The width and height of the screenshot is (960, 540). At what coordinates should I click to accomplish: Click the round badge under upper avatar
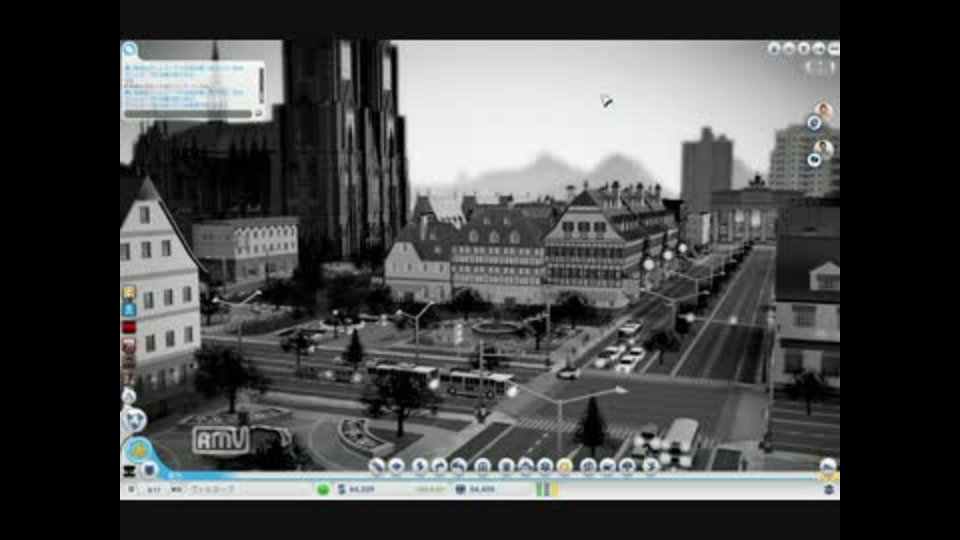(x=814, y=123)
